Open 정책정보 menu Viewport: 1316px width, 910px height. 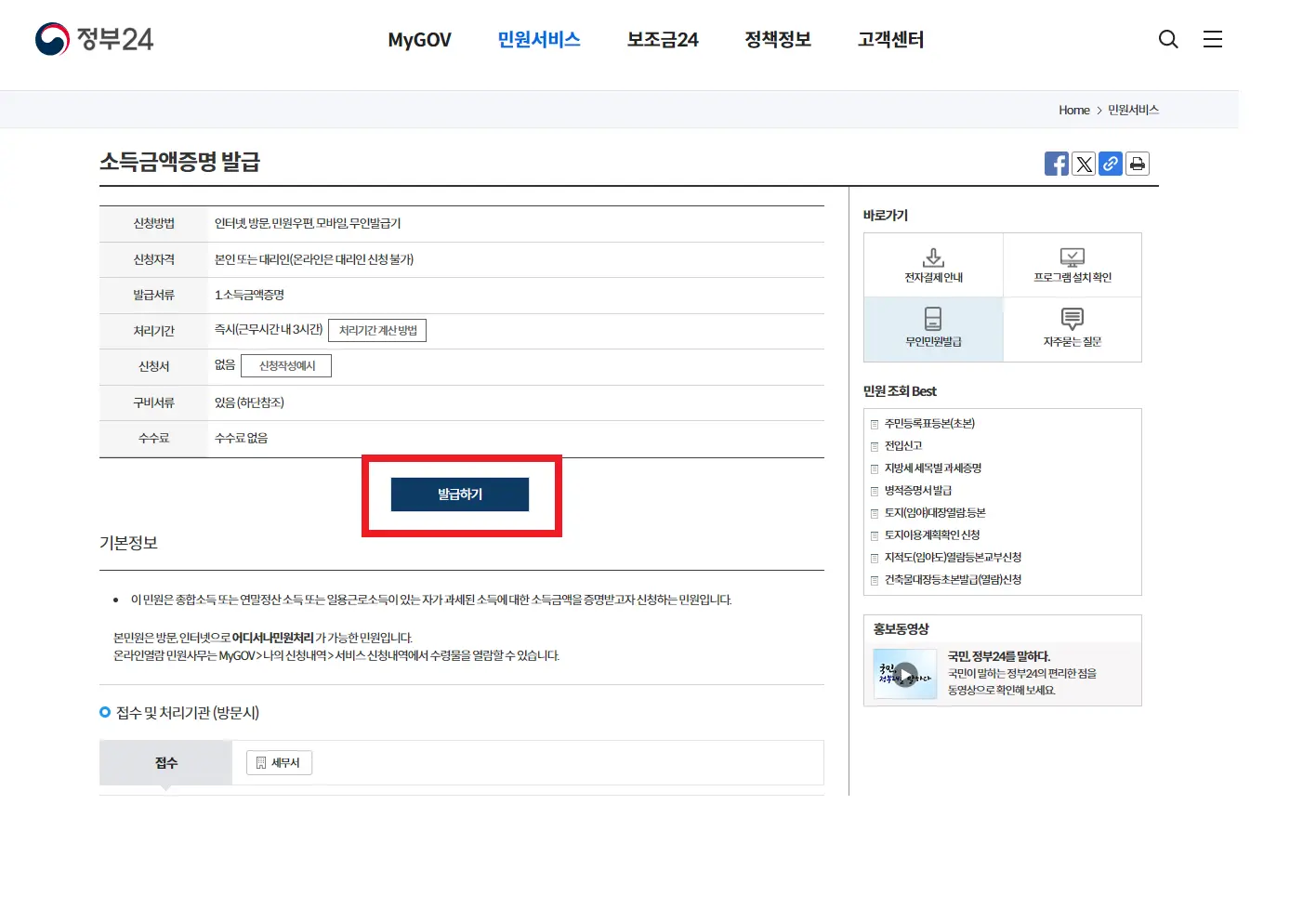pos(778,40)
